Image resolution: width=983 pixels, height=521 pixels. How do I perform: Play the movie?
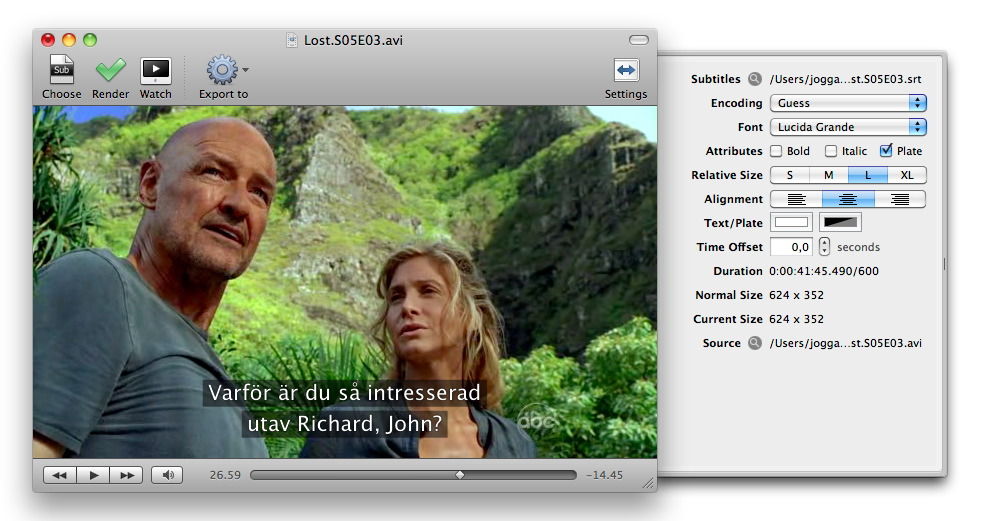tap(93, 475)
